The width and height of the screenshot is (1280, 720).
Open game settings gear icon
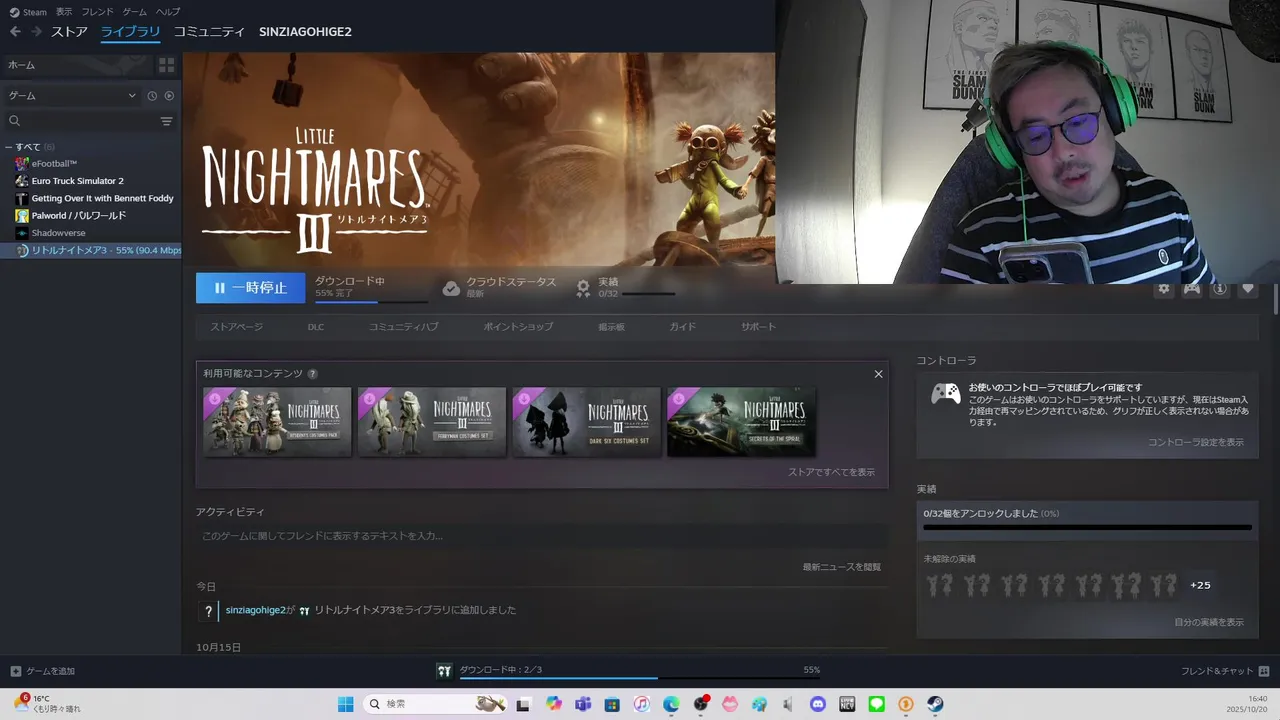(x=1163, y=289)
